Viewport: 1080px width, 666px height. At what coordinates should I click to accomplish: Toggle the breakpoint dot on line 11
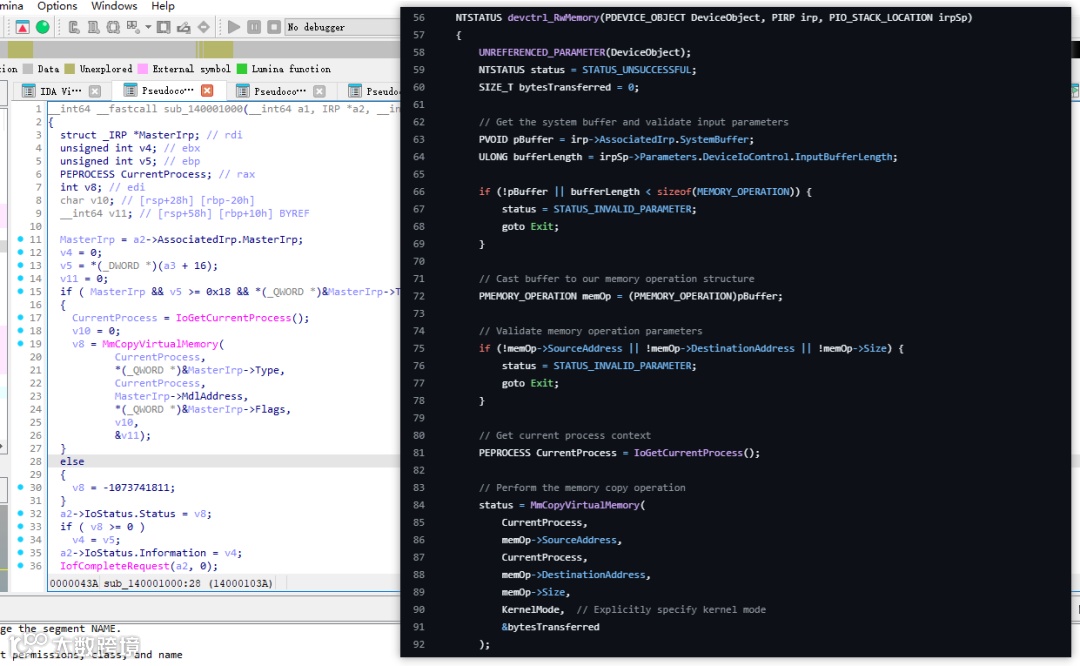pyautogui.click(x=21, y=239)
